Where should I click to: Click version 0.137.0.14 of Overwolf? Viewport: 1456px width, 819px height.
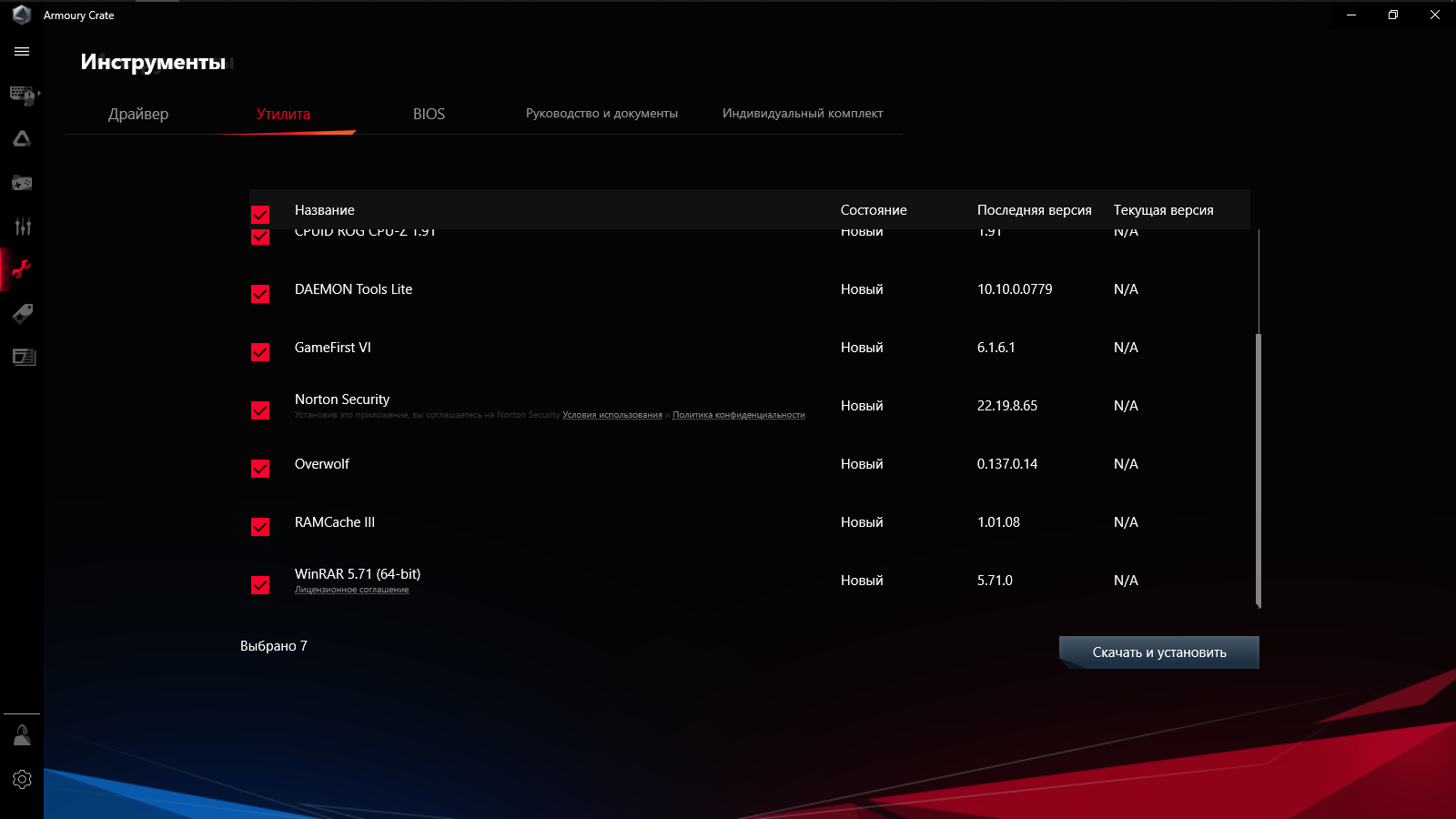1007,464
